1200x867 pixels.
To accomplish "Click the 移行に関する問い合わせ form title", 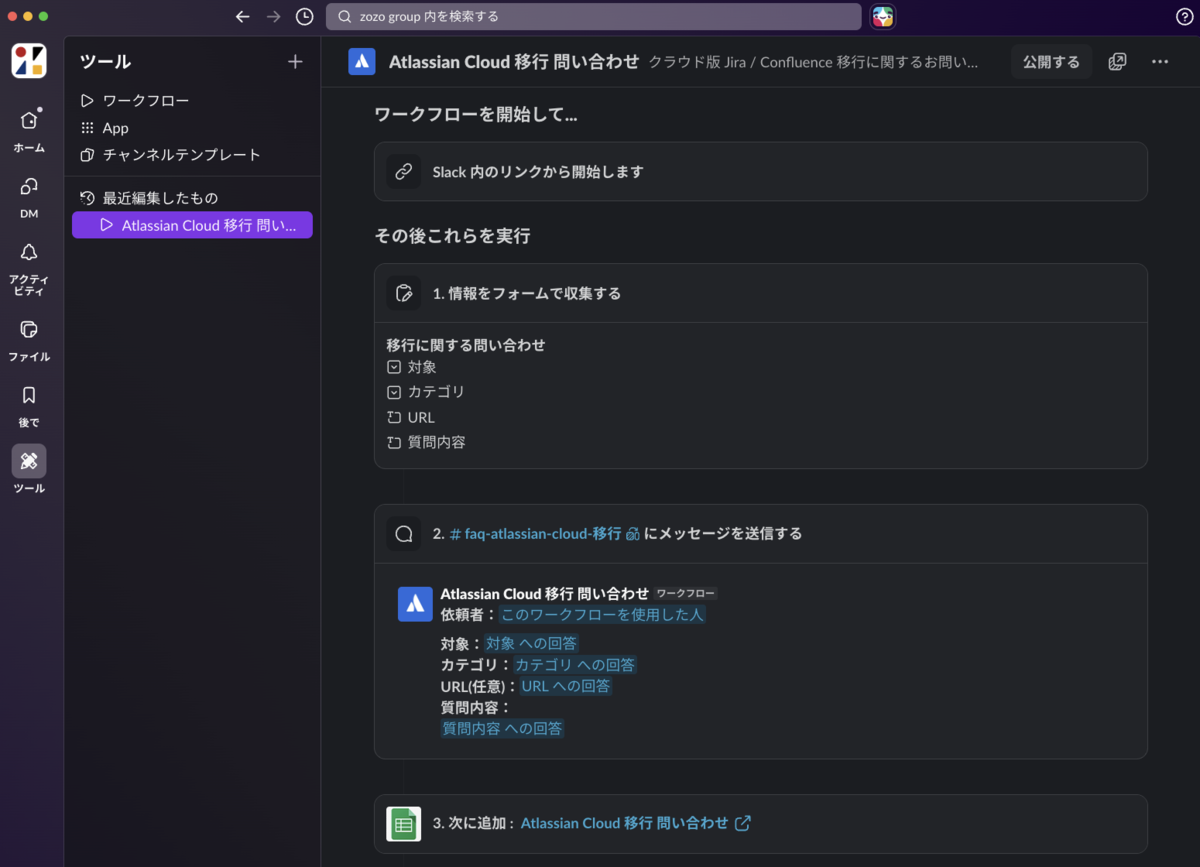I will click(x=466, y=345).
